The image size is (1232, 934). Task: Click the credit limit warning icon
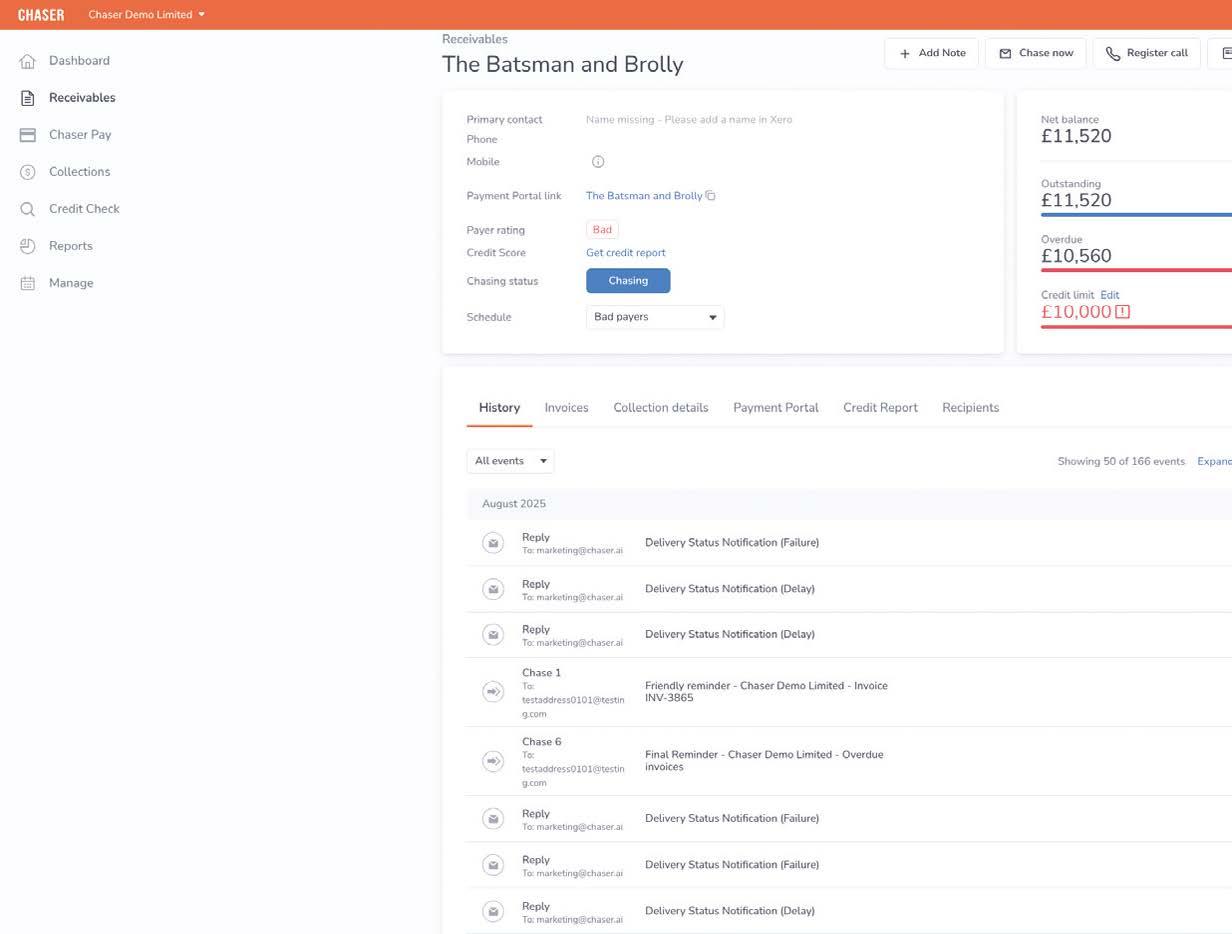click(x=1123, y=312)
